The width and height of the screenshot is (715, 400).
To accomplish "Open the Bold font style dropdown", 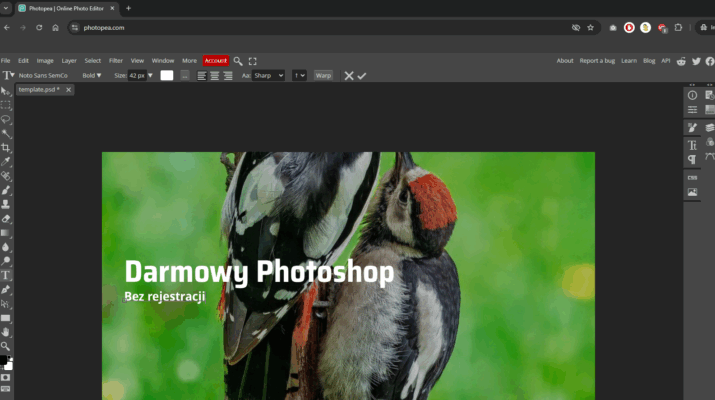I will (x=92, y=76).
